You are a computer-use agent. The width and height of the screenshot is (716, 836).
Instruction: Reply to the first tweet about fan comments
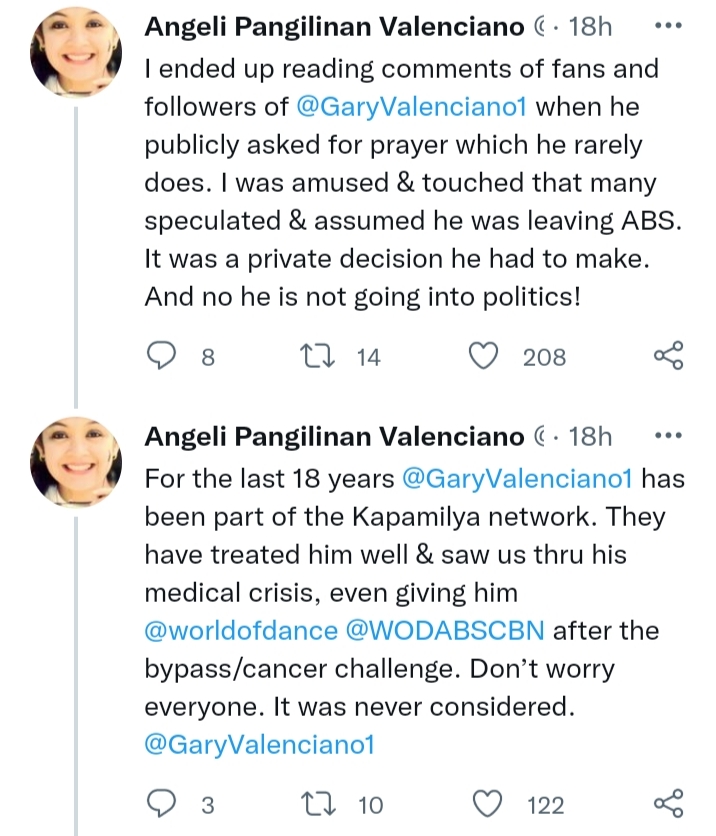(x=161, y=356)
